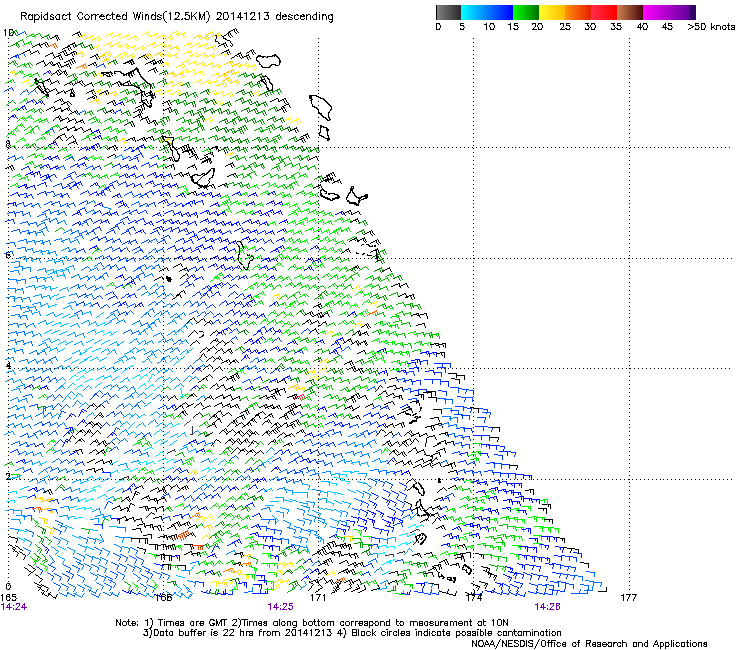This screenshot has width=740, height=650.
Task: Click the latitude label '6' on left axis
Action: (8, 255)
